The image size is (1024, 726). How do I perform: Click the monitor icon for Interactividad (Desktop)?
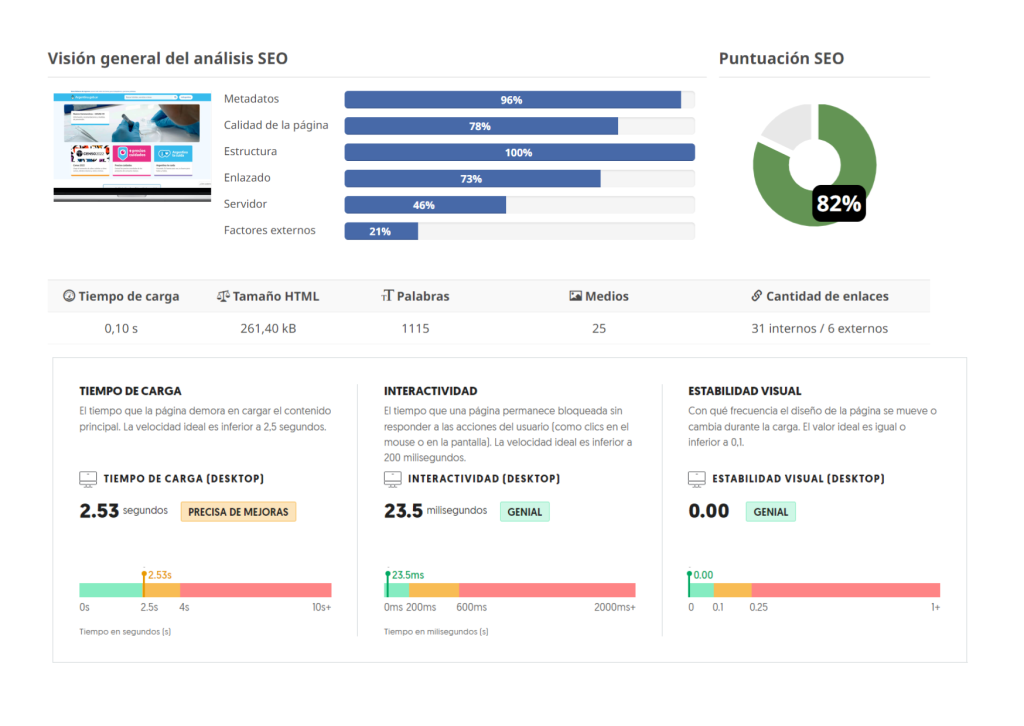tap(393, 479)
